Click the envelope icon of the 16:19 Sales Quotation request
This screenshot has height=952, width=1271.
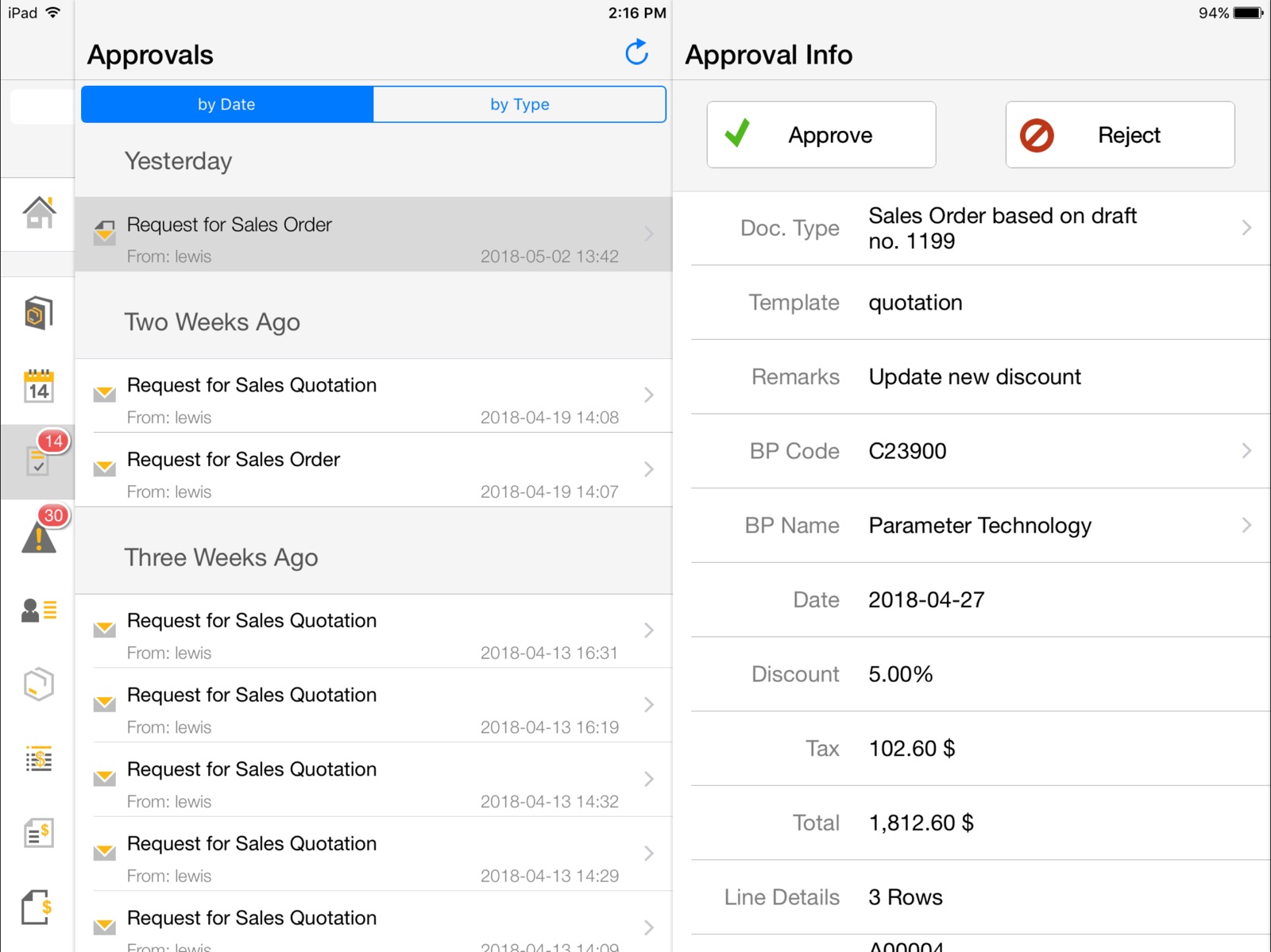point(104,704)
